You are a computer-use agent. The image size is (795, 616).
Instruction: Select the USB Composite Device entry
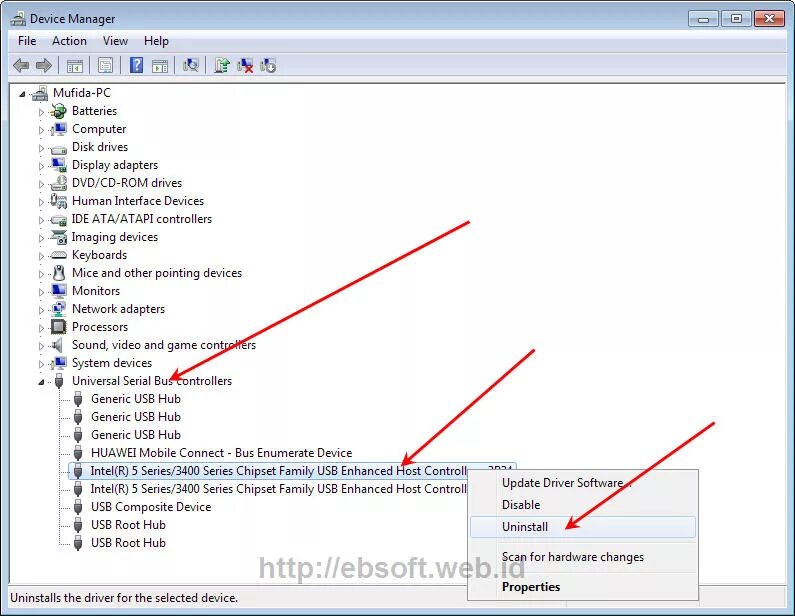[151, 507]
